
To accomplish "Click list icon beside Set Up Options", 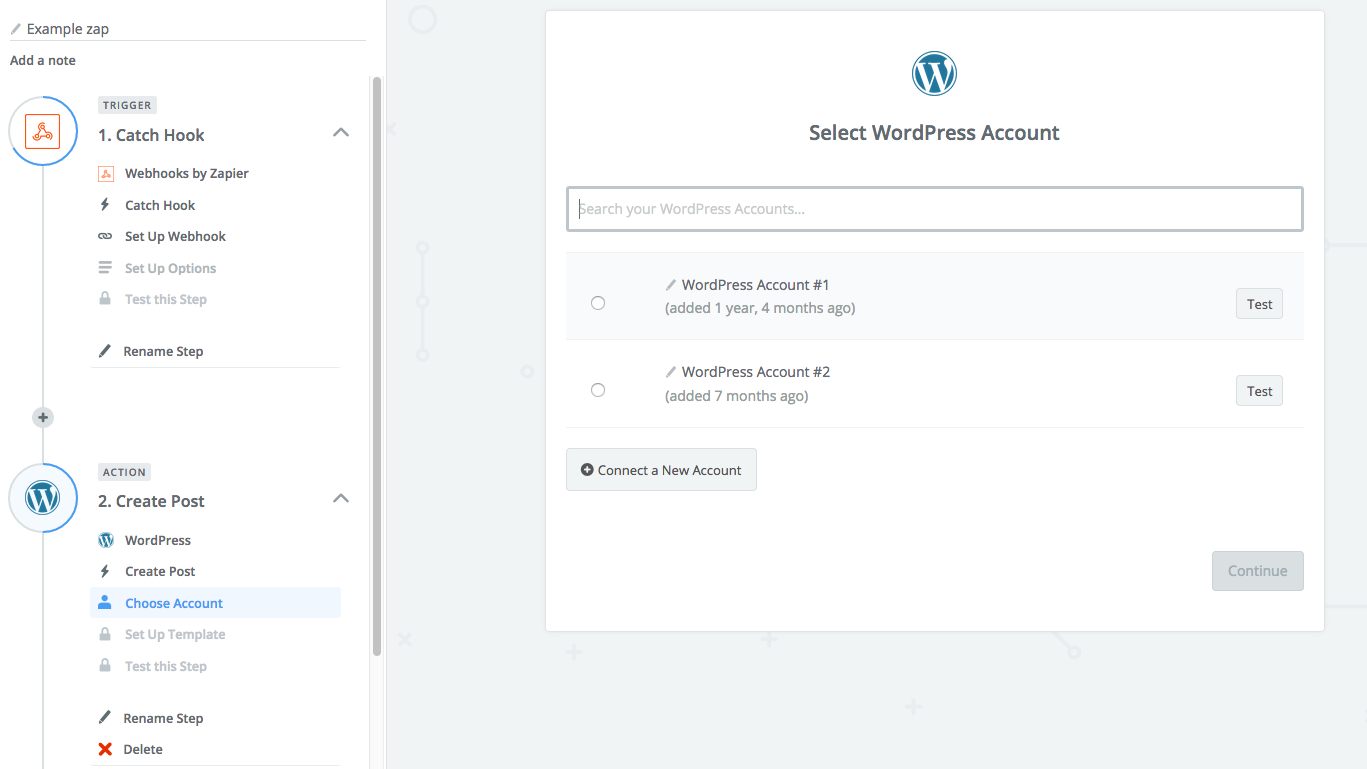I will pyautogui.click(x=105, y=268).
